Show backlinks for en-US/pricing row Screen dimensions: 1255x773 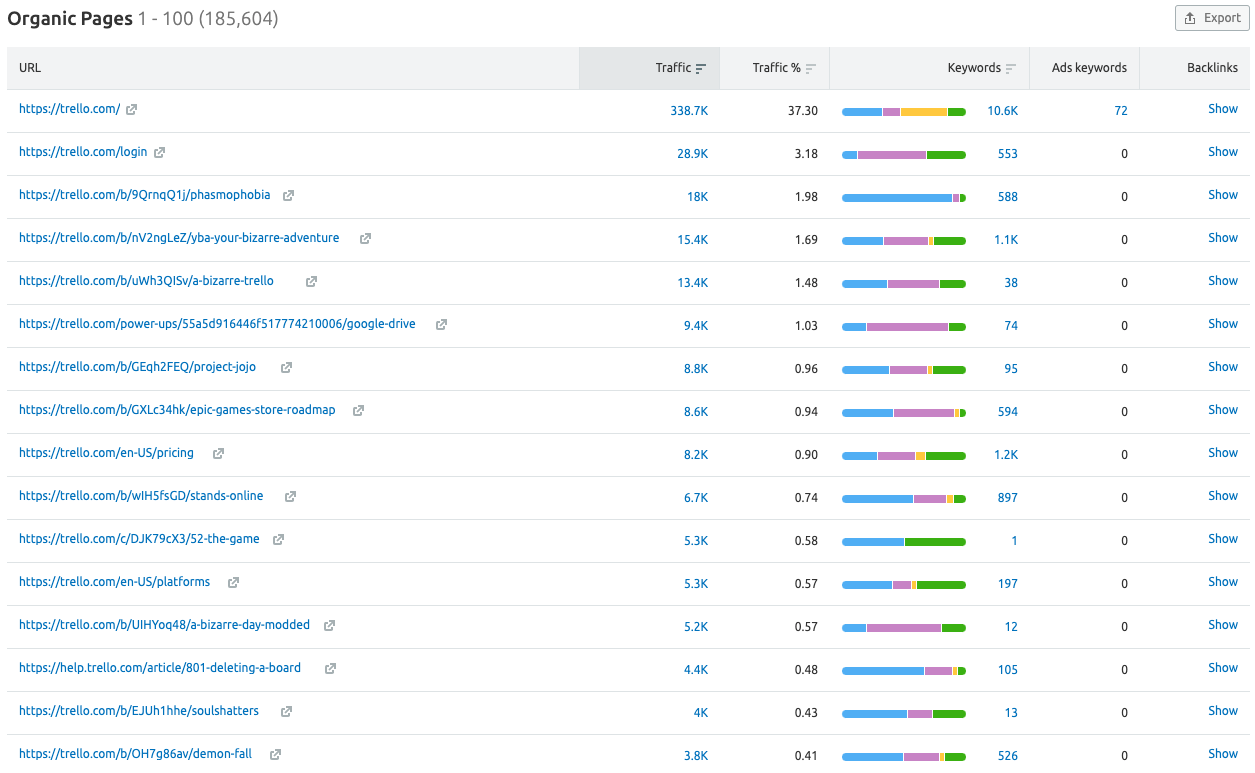(x=1223, y=453)
